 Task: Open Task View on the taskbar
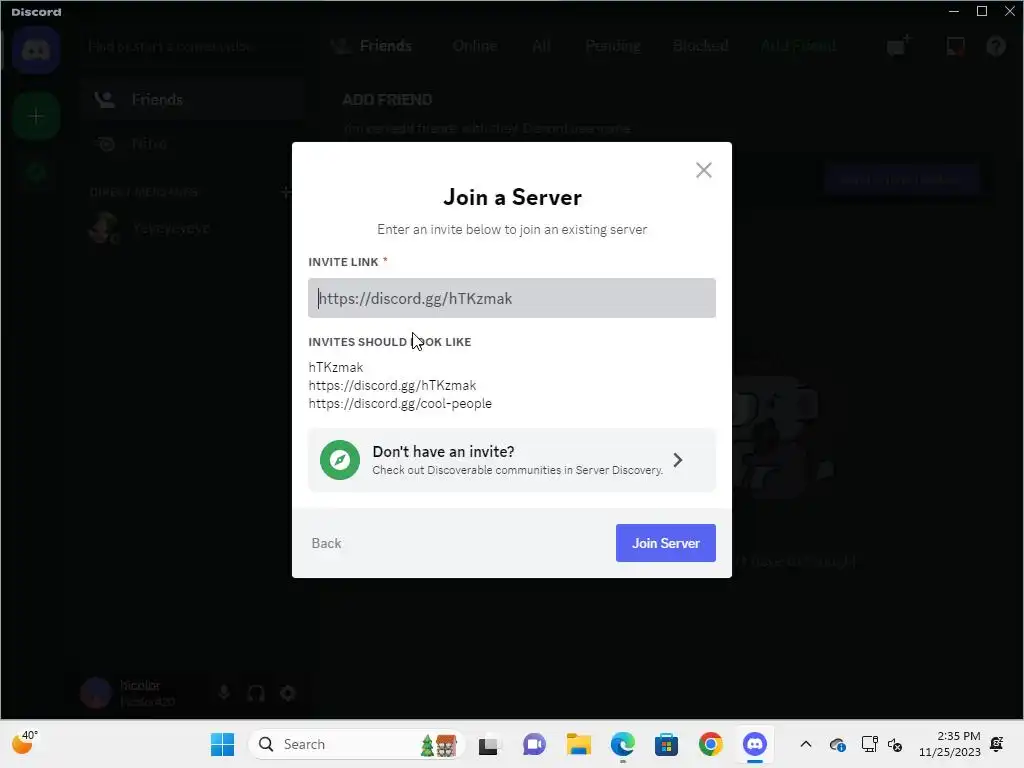488,745
